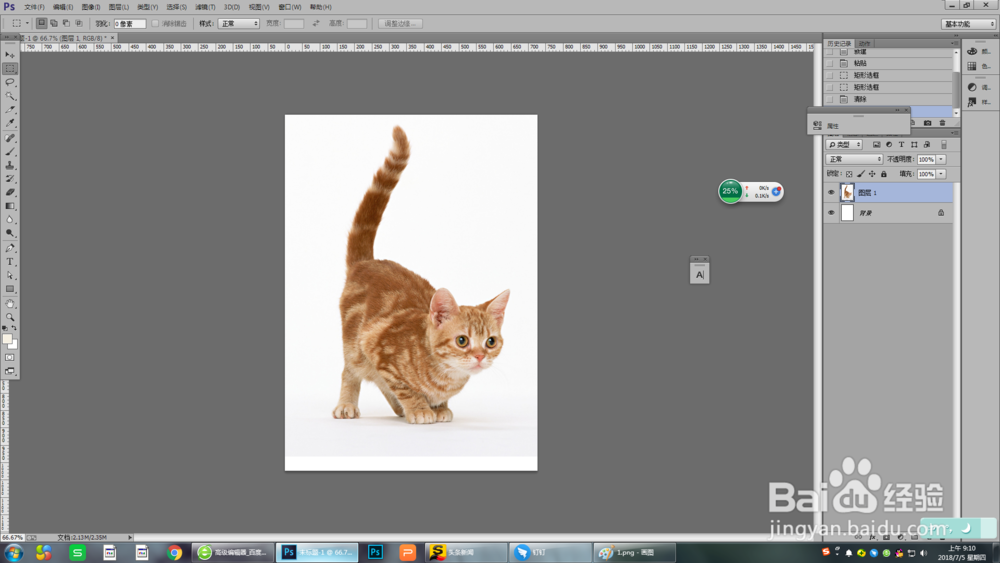Viewport: 1000px width, 563px height.
Task: Open the 窗口(W) menu
Action: pyautogui.click(x=290, y=7)
